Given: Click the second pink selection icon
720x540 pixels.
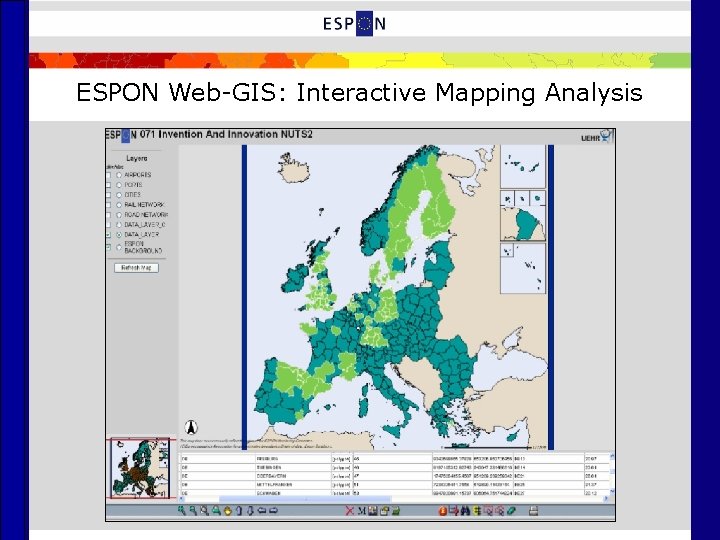Looking at the screenshot, I should click(500, 510).
